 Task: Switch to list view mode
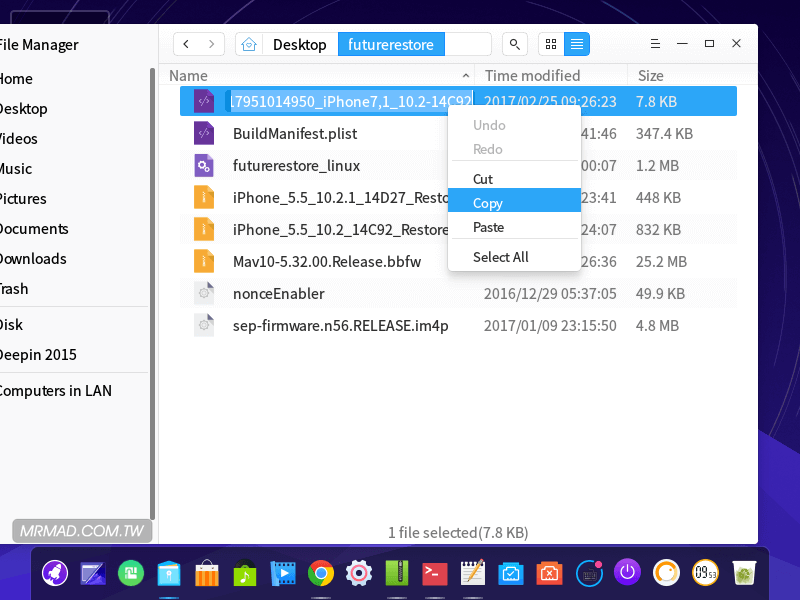[577, 44]
